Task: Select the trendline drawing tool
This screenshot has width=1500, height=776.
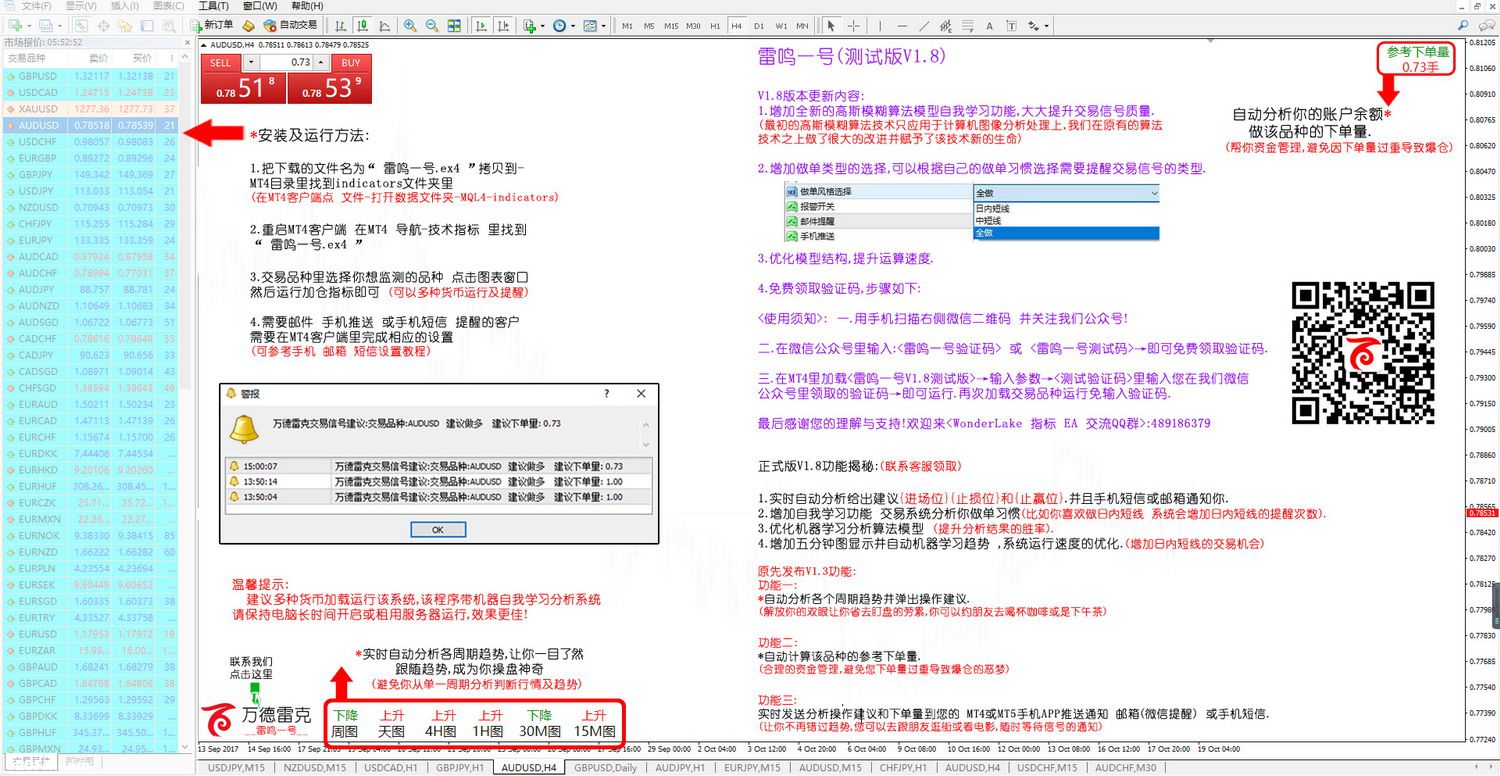Action: pyautogui.click(x=924, y=25)
